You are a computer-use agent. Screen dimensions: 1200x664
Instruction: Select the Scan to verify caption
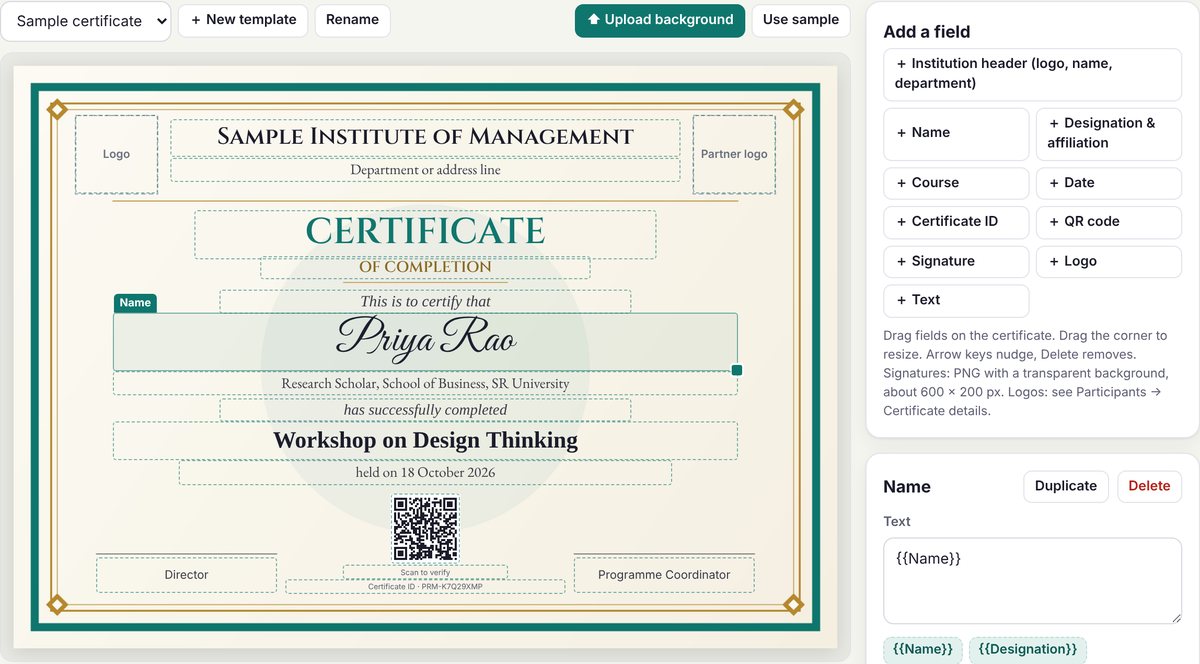pos(425,572)
